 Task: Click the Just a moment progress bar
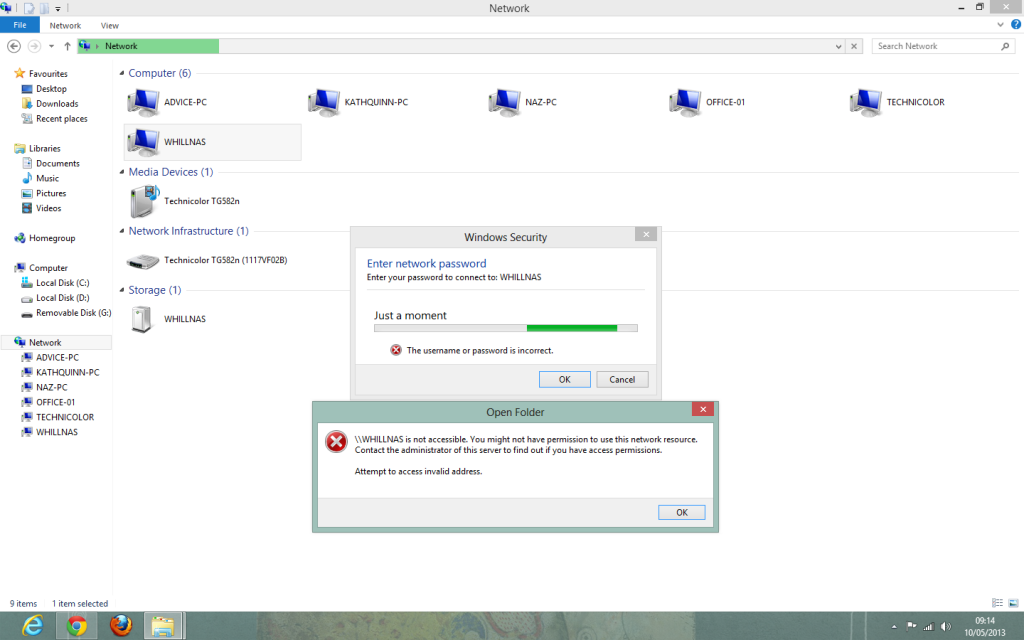tap(505, 327)
